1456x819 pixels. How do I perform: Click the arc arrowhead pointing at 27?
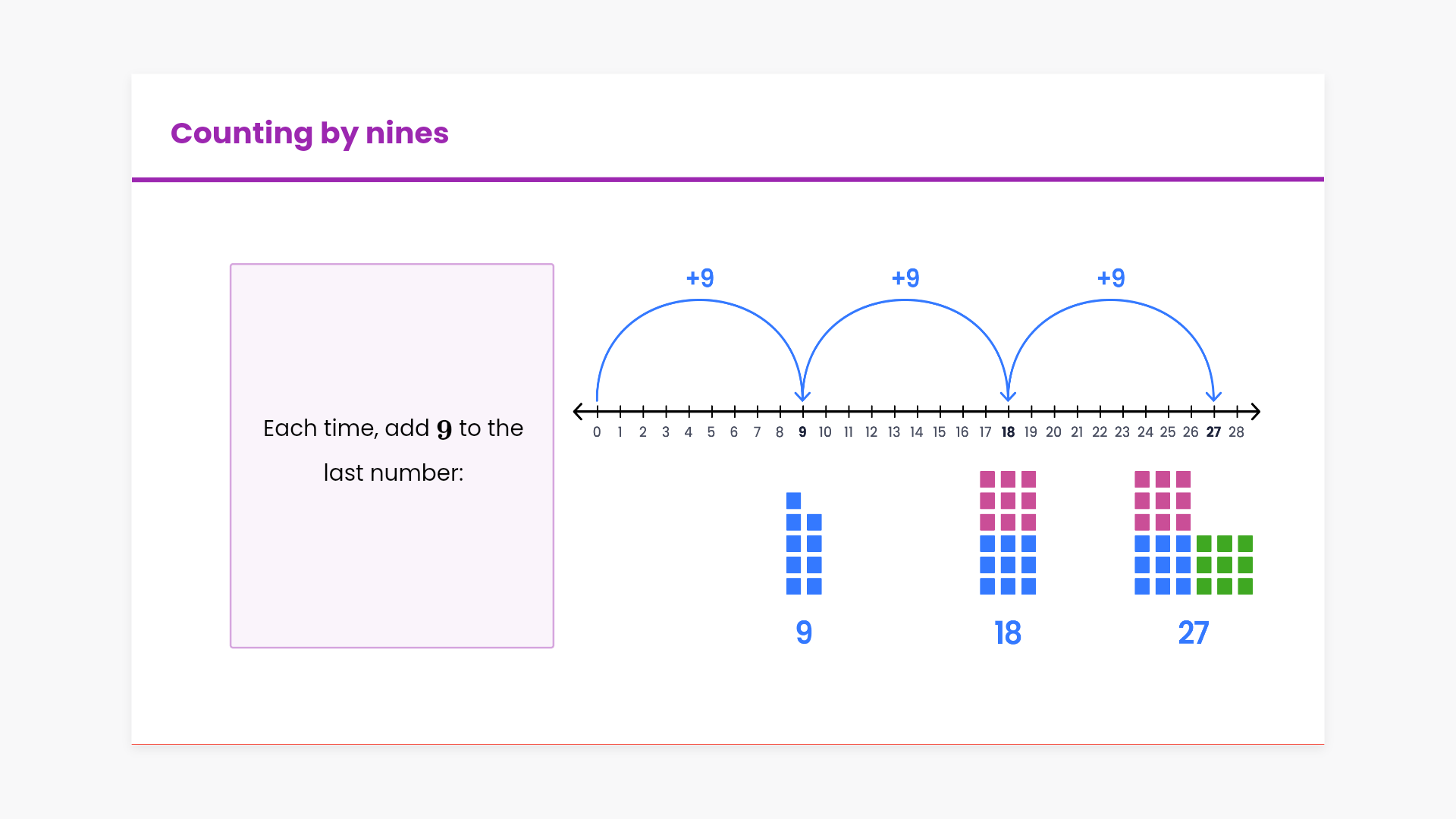pyautogui.click(x=1213, y=396)
